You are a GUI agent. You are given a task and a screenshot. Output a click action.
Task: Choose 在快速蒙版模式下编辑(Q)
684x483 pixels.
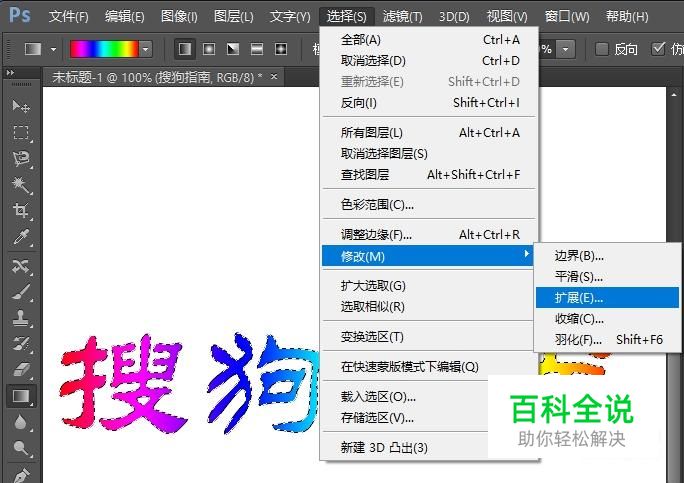tap(429, 367)
